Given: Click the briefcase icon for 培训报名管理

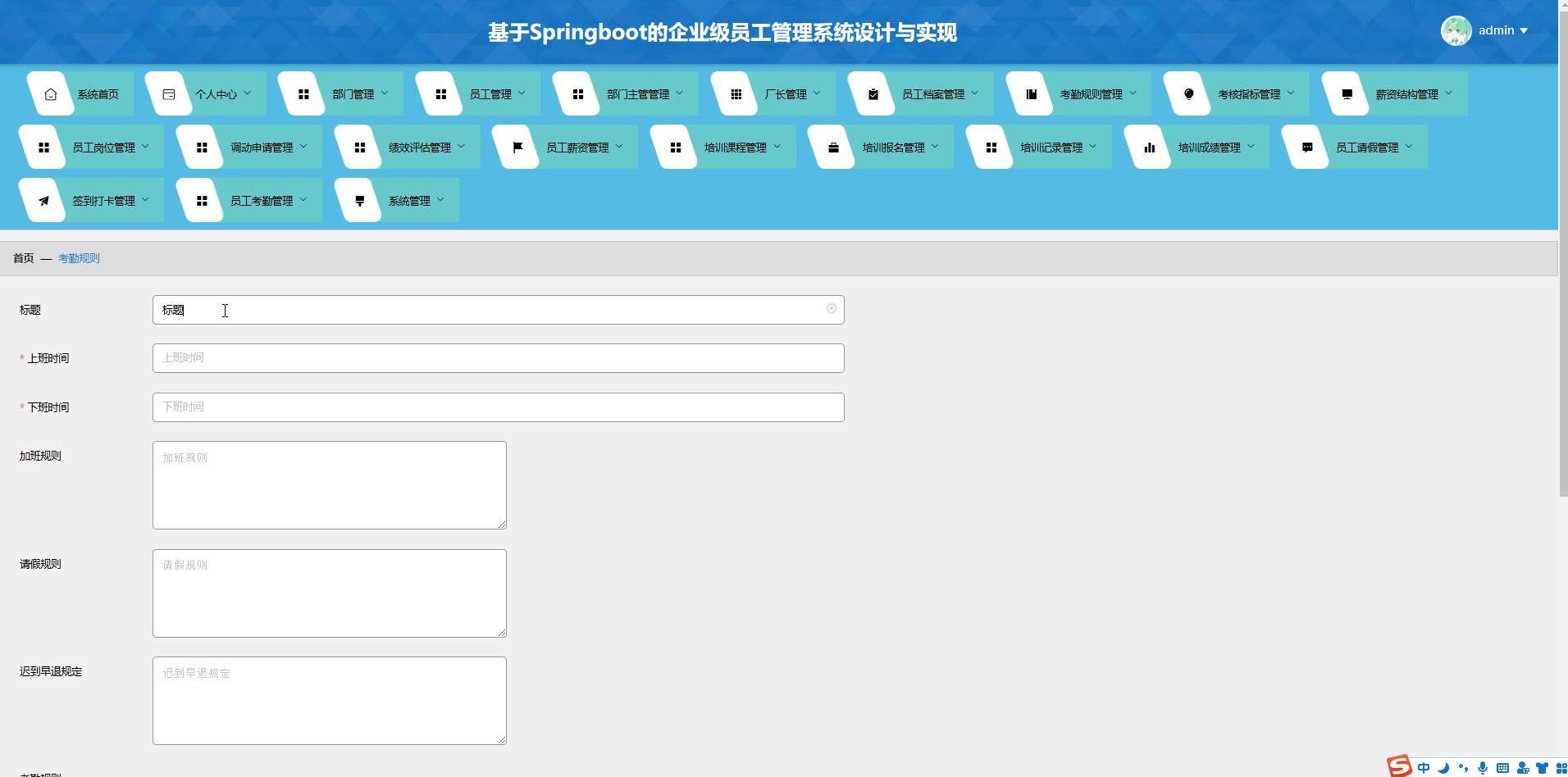Looking at the screenshot, I should coord(834,148).
